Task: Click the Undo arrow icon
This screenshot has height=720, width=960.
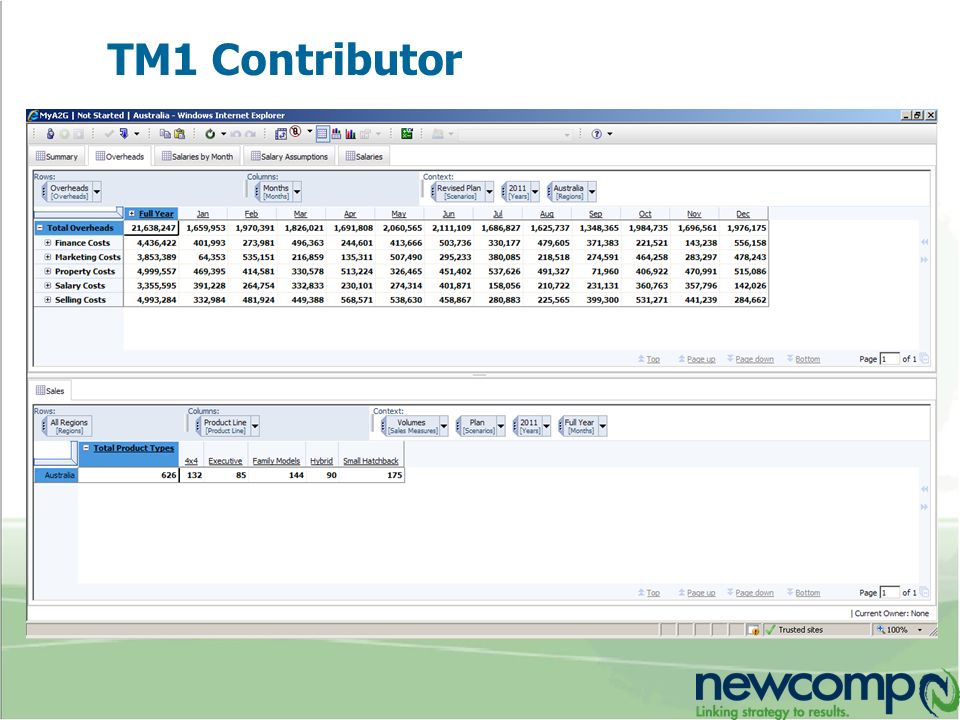Action: (x=236, y=134)
